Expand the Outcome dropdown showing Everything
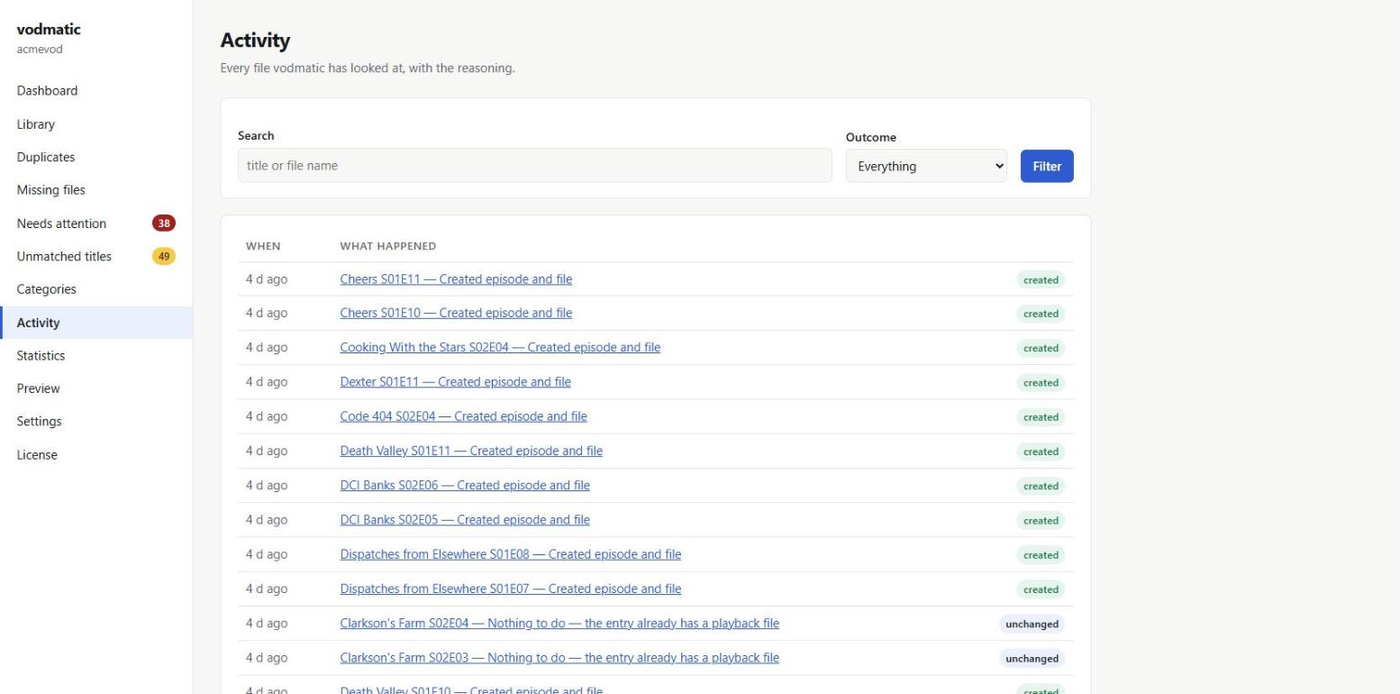Viewport: 1400px width, 694px height. coord(926,166)
